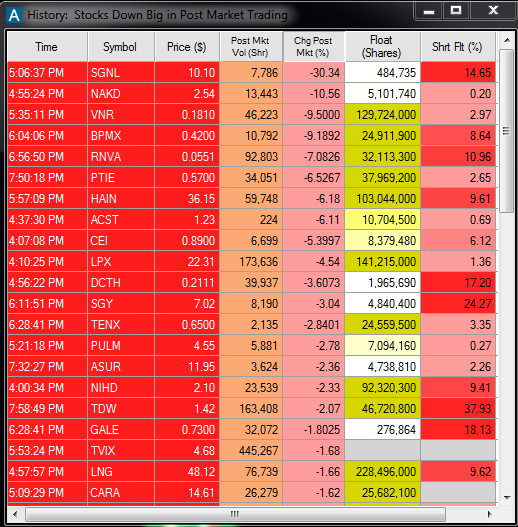Sort by Shrt Flt (%) column header
This screenshot has width=518, height=527.
point(458,47)
